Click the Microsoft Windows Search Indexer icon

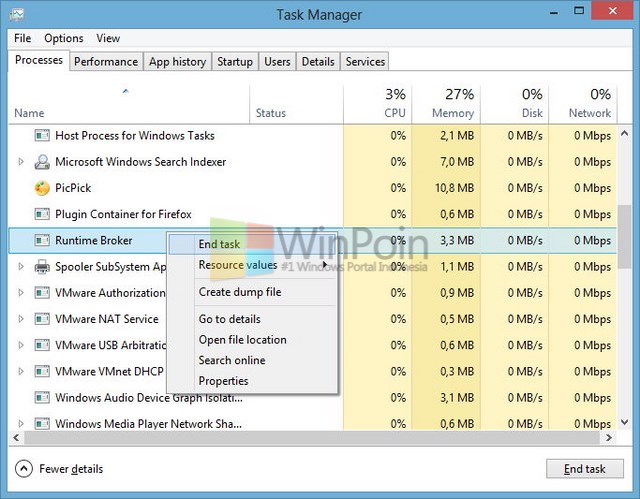click(42, 162)
